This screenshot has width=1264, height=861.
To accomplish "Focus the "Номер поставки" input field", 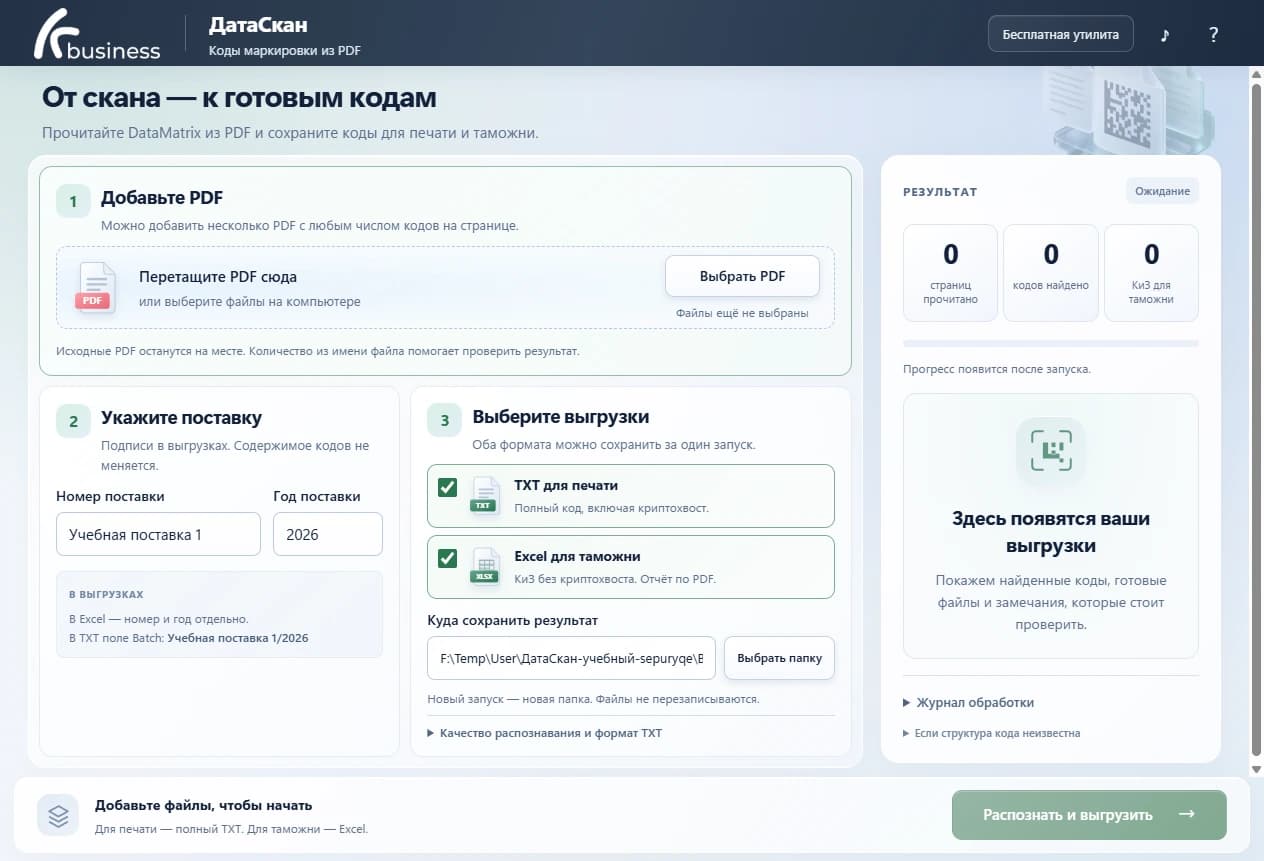I will 158,534.
